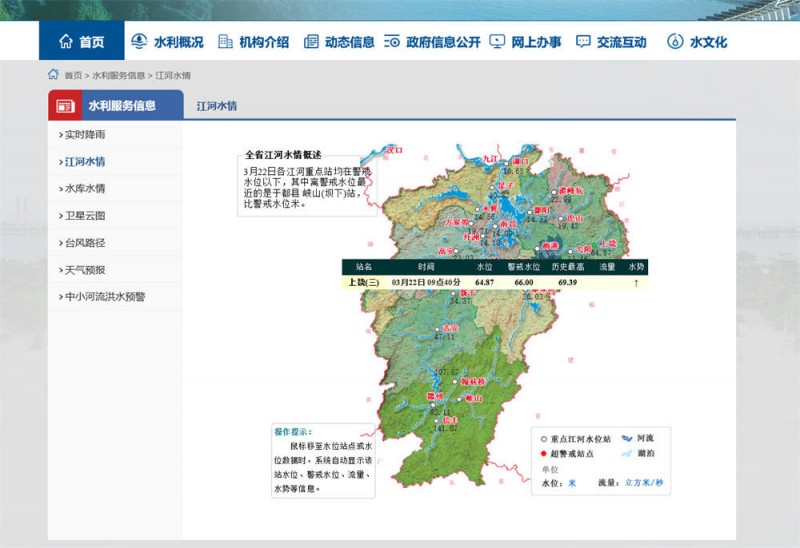This screenshot has height=548, width=800.
Task: Click the 全省江河水情概述 heading
Action: pyautogui.click(x=283, y=155)
